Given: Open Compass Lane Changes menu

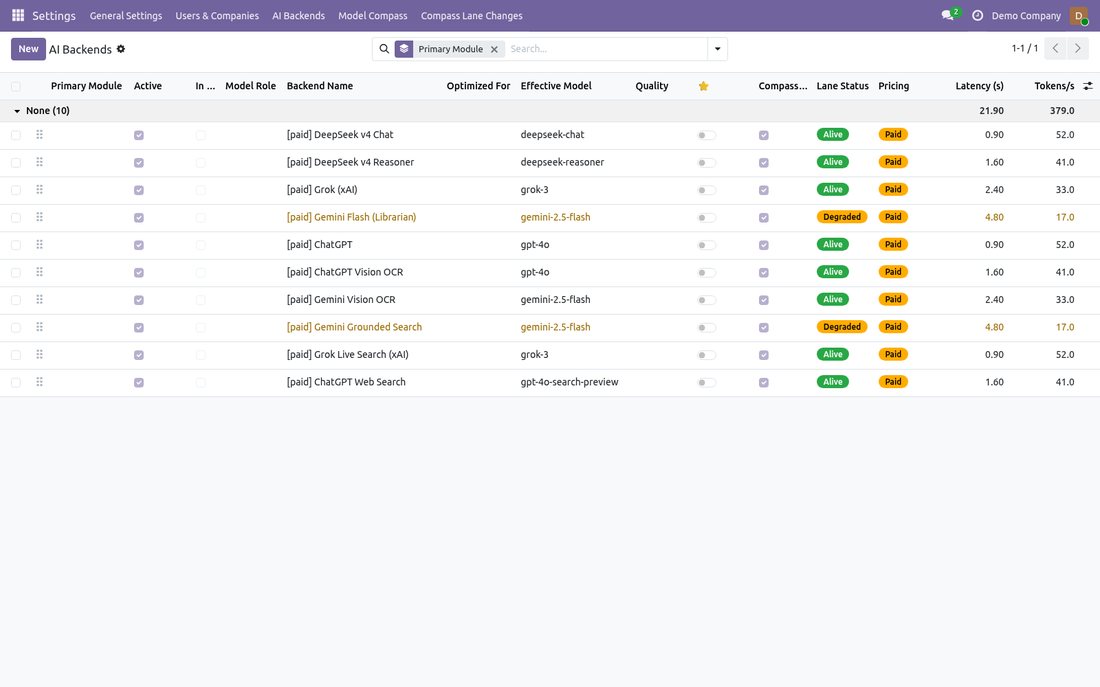Looking at the screenshot, I should pyautogui.click(x=471, y=15).
